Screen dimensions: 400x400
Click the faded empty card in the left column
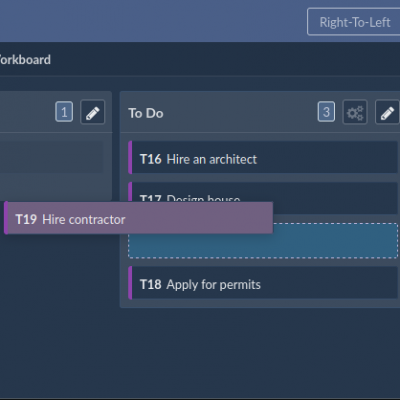pos(52,157)
